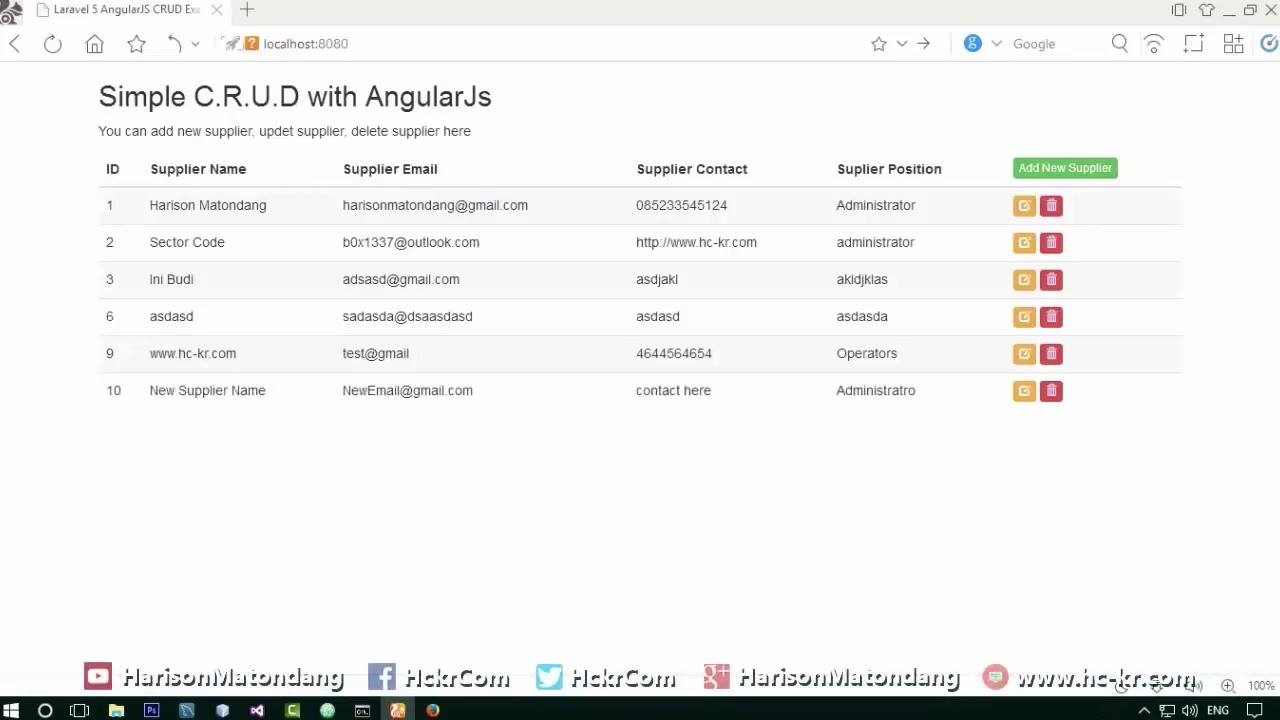This screenshot has width=1280, height=720.
Task: Expand the address bar favorites dropdown
Action: [x=902, y=44]
